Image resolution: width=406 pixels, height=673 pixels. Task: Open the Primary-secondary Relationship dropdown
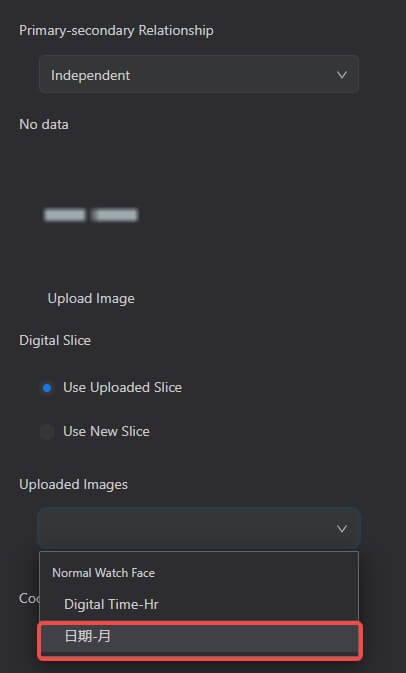199,75
